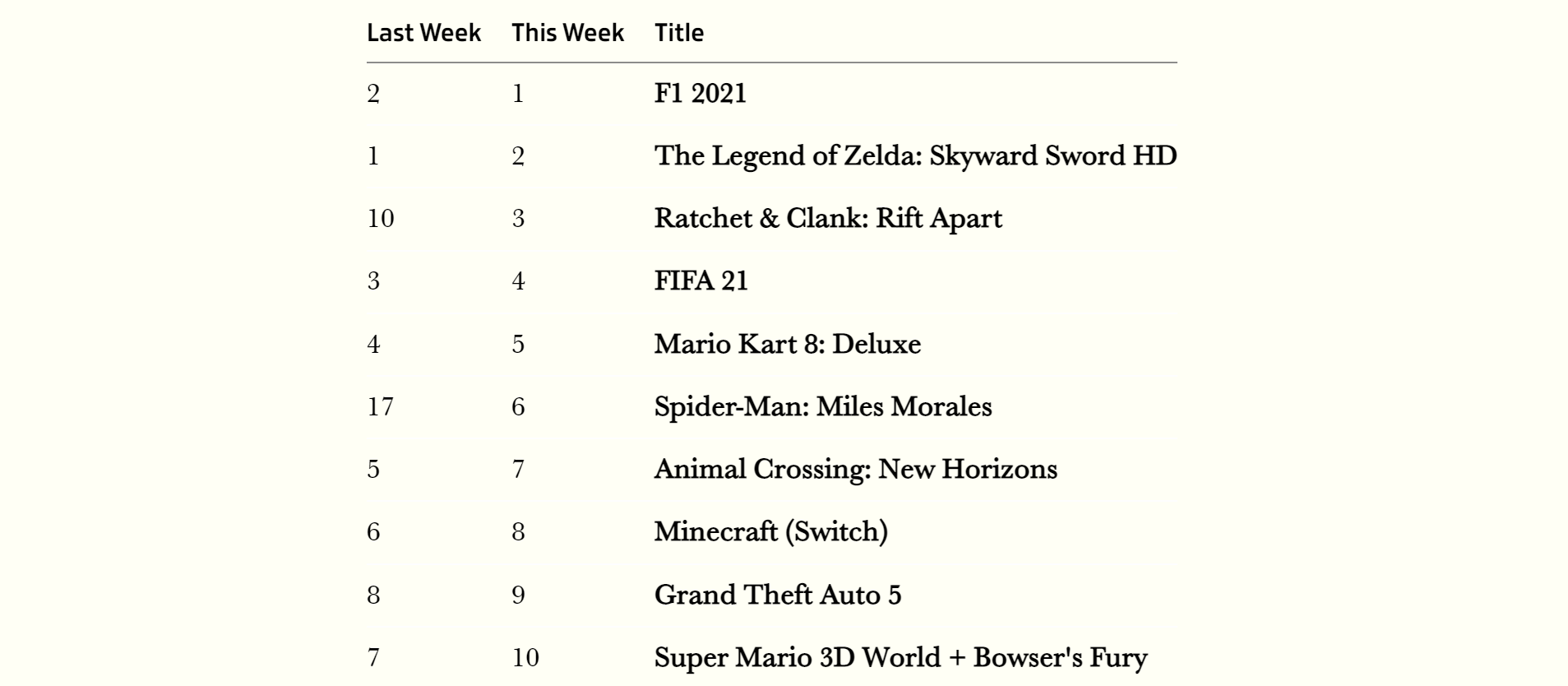Click this week rank 1 for F1 2021
The width and height of the screenshot is (1568, 686).
click(518, 93)
